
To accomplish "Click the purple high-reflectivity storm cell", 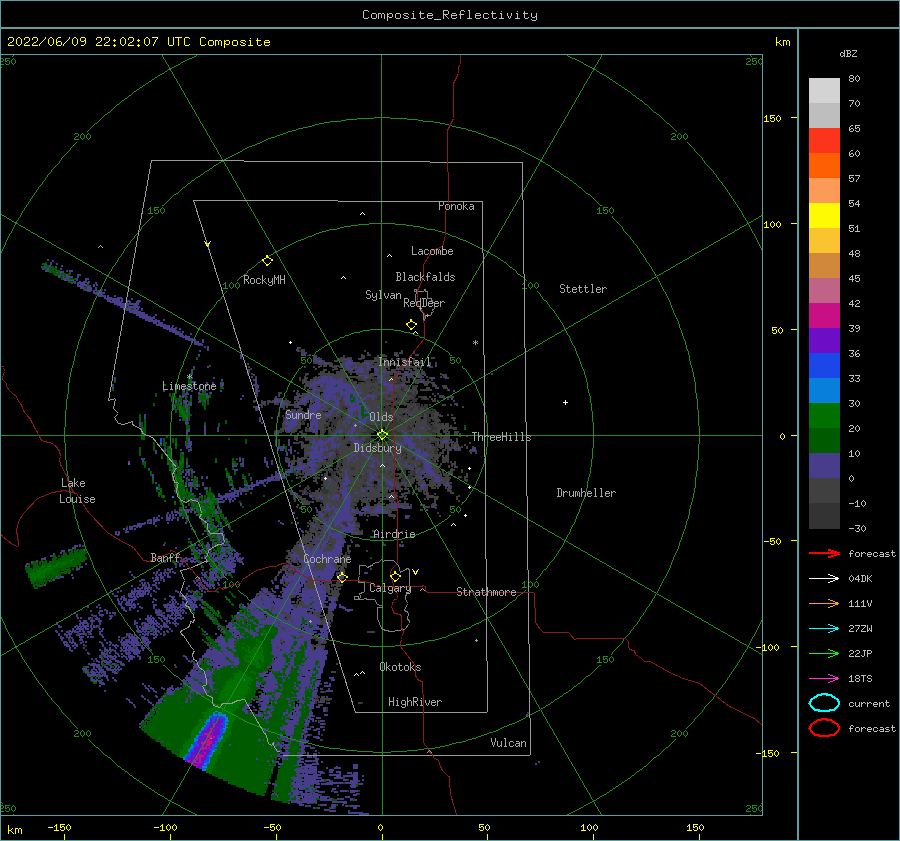I will (205, 739).
